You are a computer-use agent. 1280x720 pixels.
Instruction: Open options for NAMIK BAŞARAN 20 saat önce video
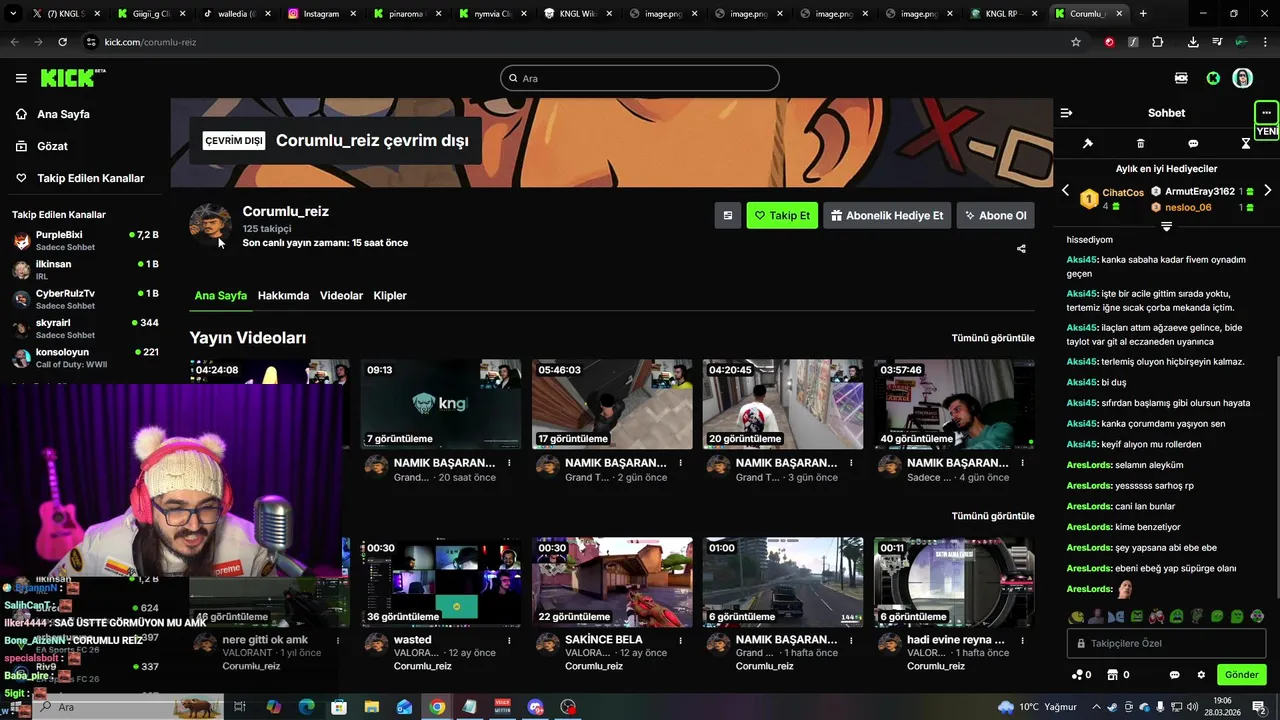pyautogui.click(x=509, y=463)
